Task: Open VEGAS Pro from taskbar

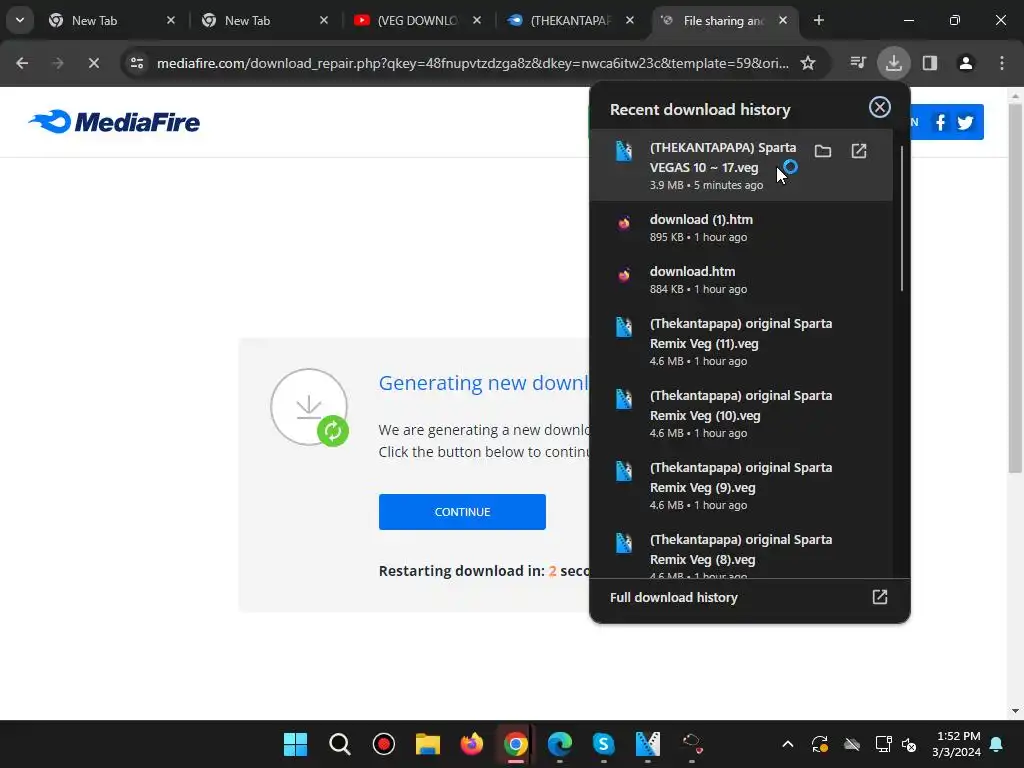Action: pos(647,744)
